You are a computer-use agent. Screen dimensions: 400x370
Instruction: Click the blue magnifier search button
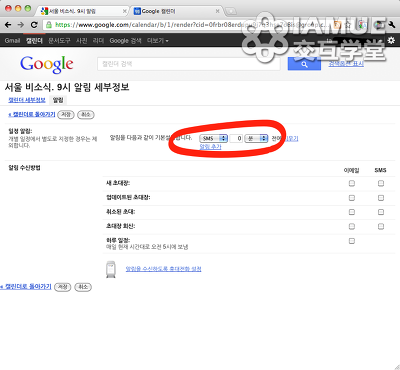[x=304, y=64]
